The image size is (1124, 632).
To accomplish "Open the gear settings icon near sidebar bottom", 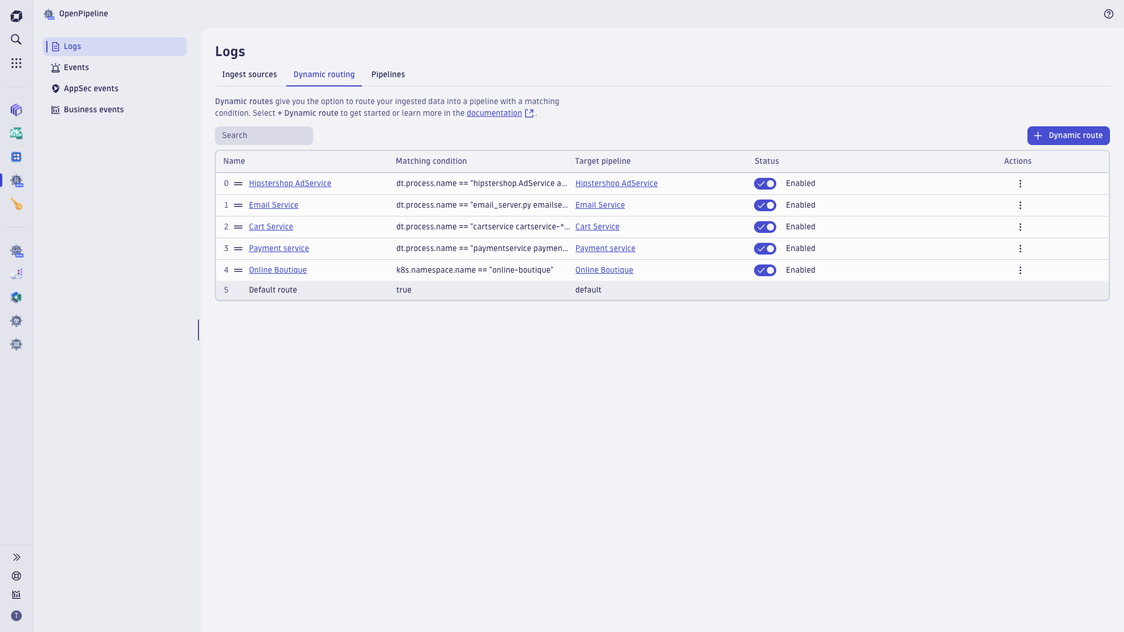I will (15, 576).
